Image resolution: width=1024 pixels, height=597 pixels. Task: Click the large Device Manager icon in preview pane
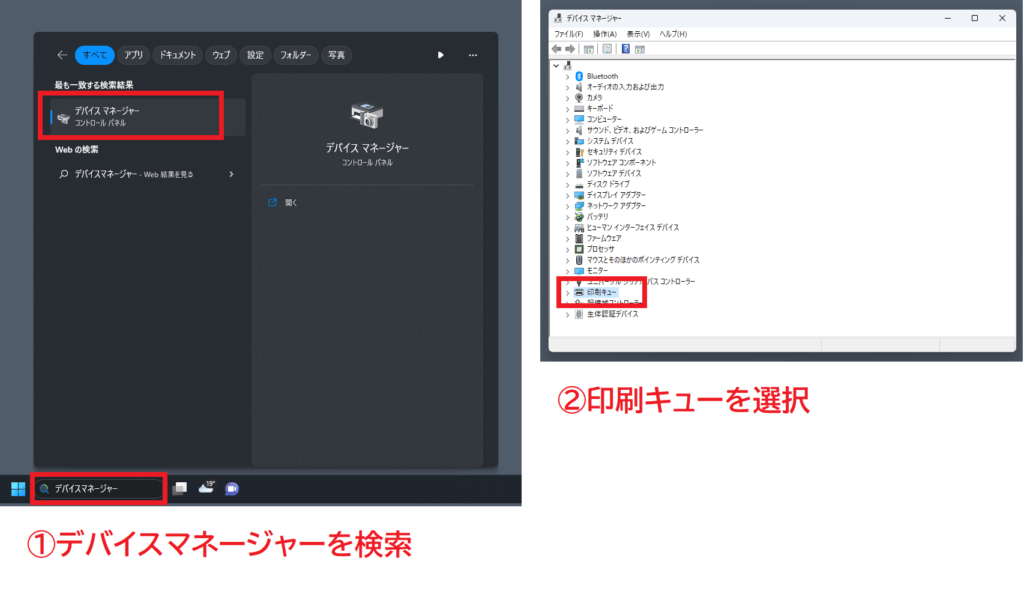click(x=367, y=116)
